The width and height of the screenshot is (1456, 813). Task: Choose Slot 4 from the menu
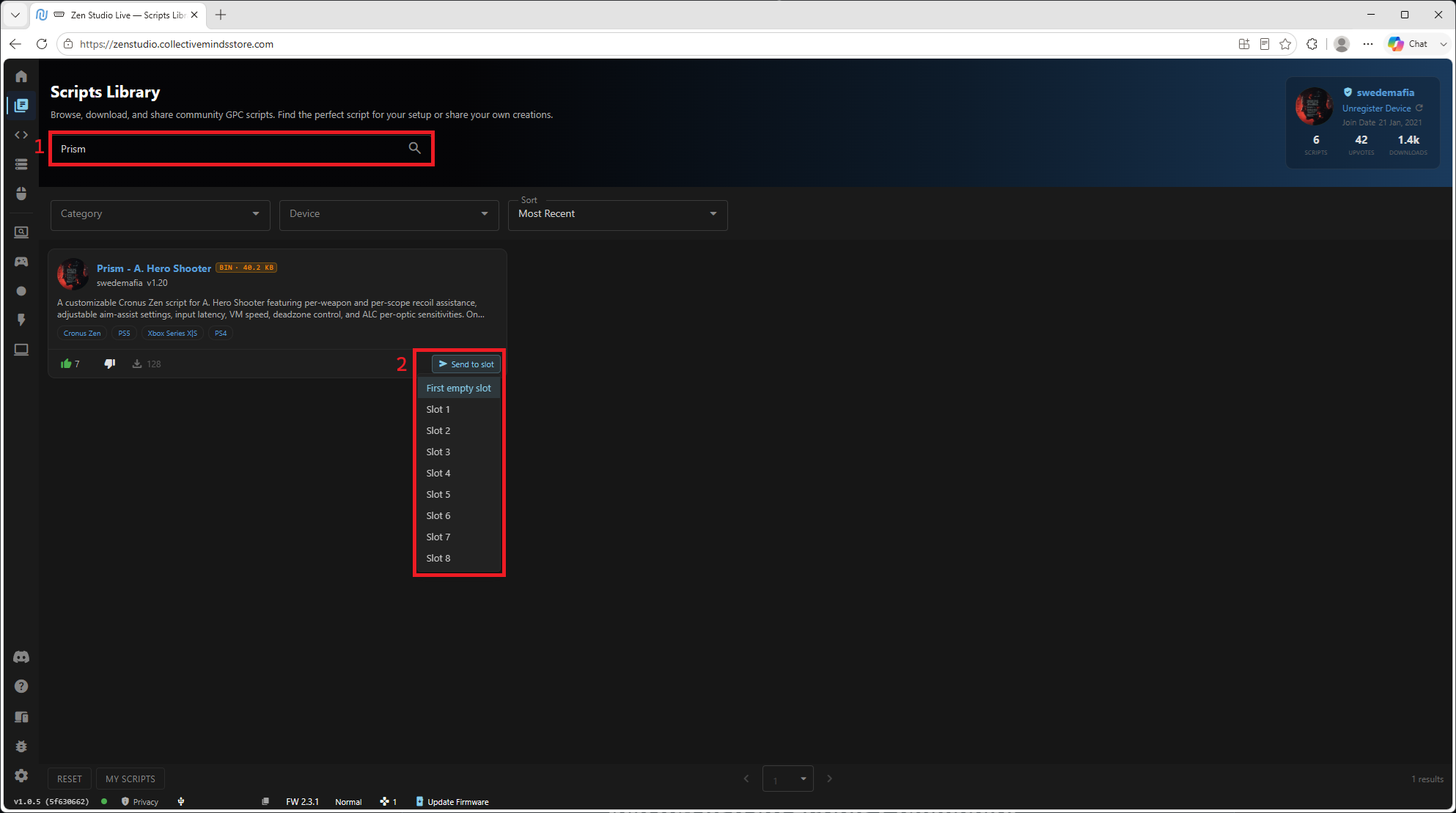tap(459, 473)
